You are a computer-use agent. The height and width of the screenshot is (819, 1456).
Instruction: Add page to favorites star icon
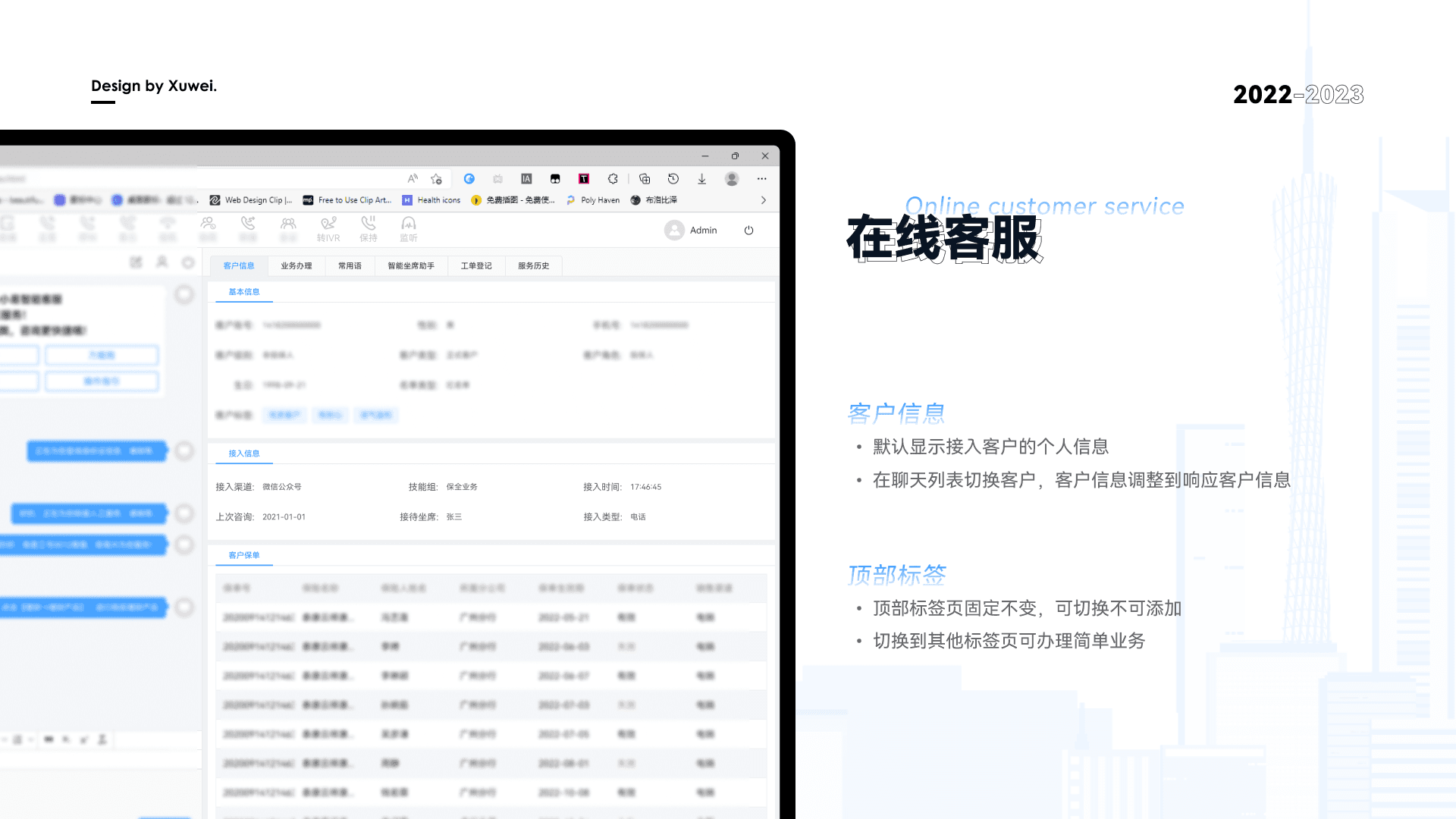(x=436, y=179)
